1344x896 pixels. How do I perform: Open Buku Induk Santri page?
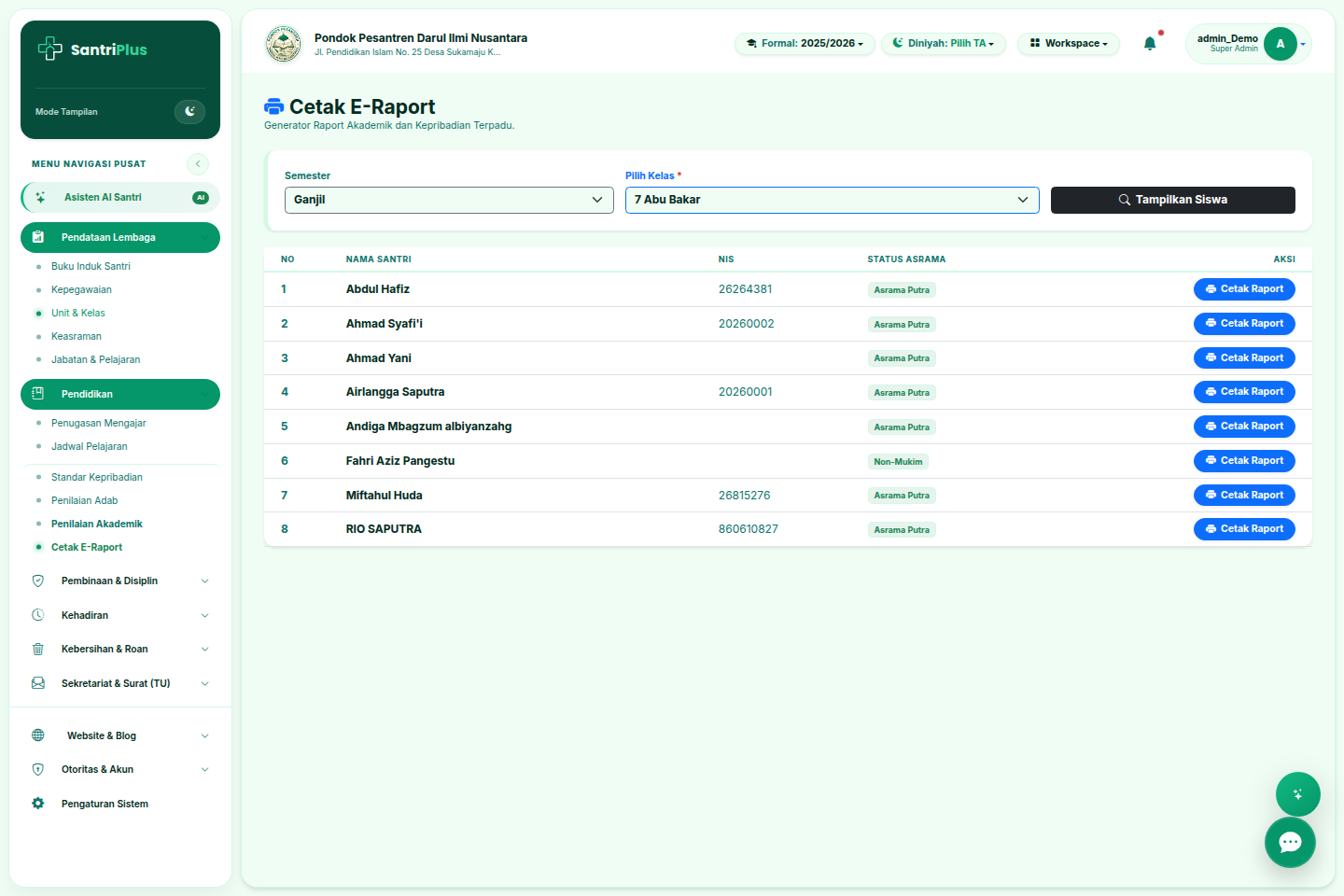coord(91,266)
